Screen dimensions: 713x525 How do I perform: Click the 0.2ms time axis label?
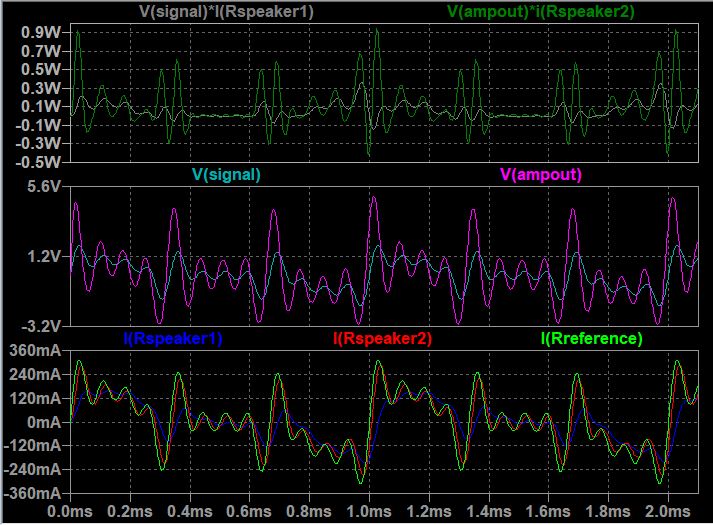coord(130,511)
